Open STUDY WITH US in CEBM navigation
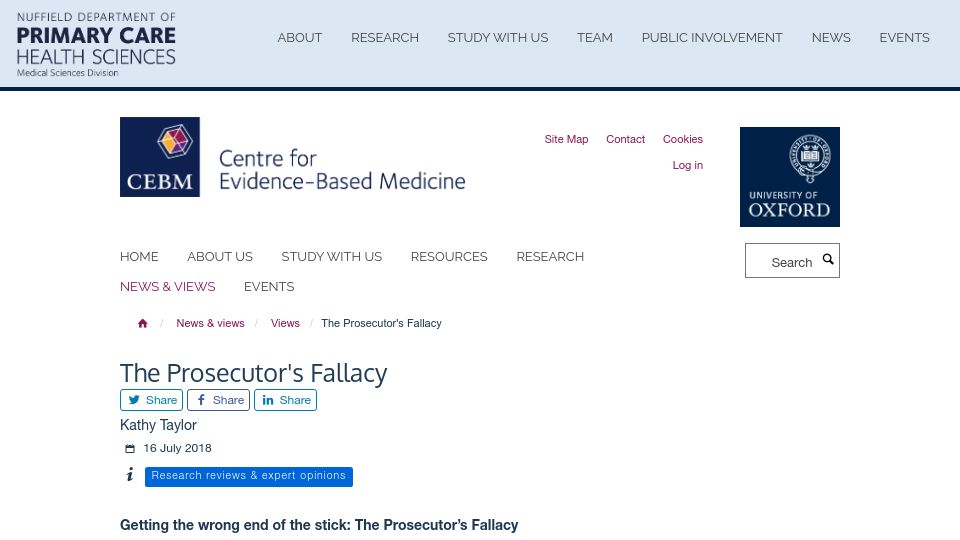Viewport: 960px width, 540px height. pyautogui.click(x=331, y=257)
